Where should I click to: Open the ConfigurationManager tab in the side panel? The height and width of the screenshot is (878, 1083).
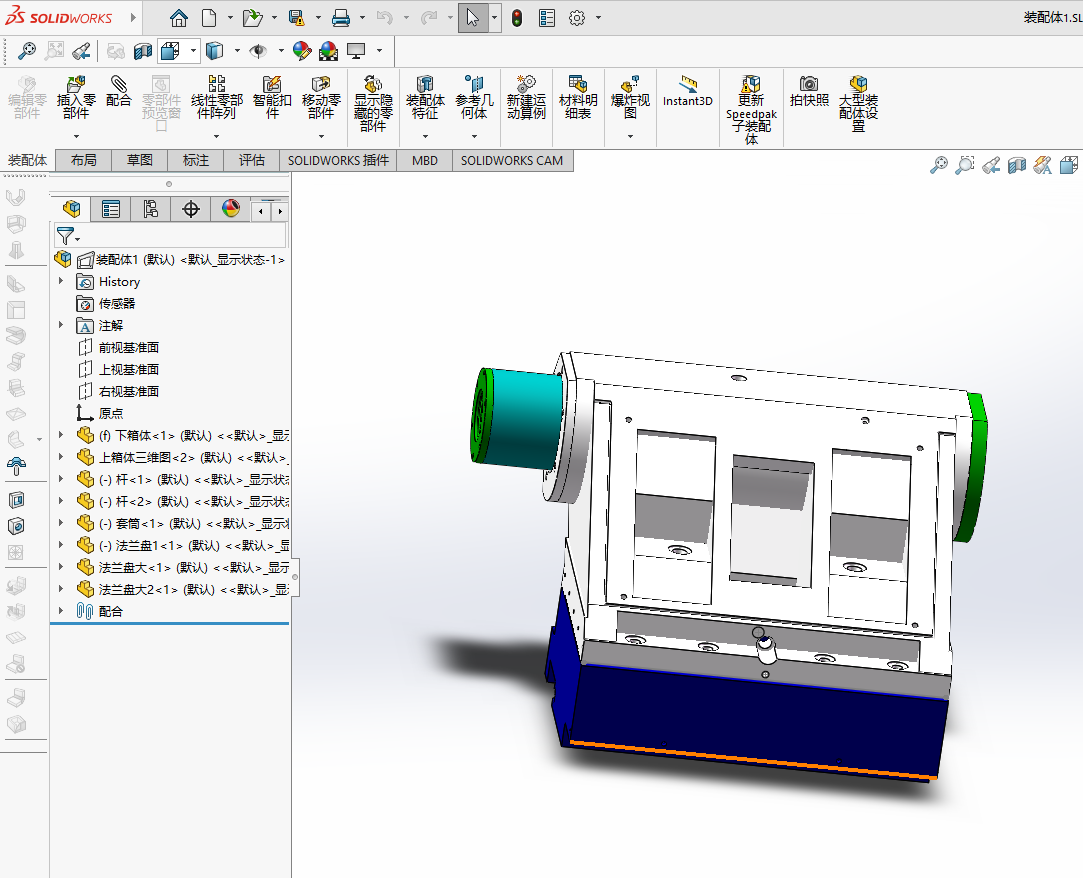(x=150, y=209)
